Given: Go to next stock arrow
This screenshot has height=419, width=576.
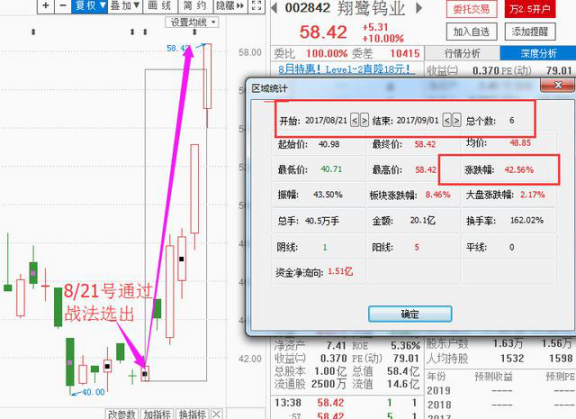Looking at the screenshot, I should [419, 8].
